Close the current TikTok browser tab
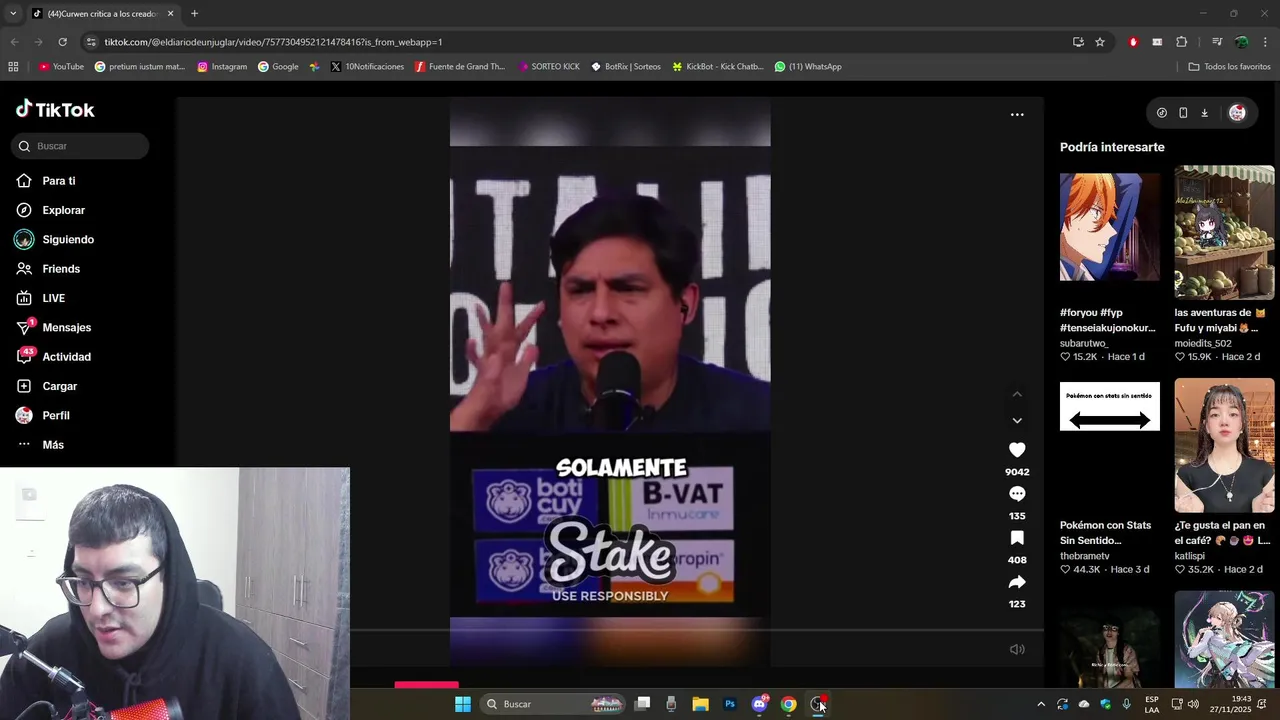 pos(170,14)
